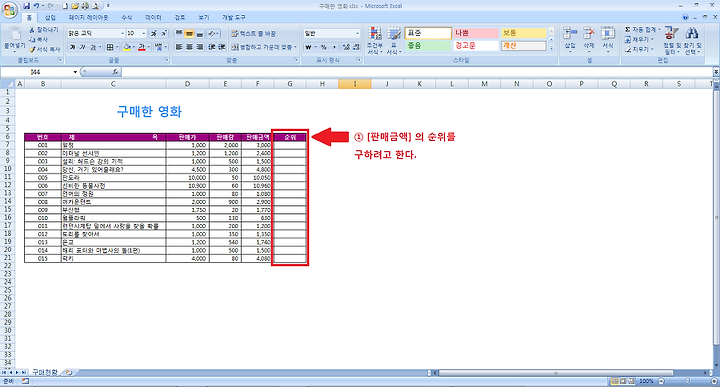Apply currency (₩) number format

tap(308, 47)
